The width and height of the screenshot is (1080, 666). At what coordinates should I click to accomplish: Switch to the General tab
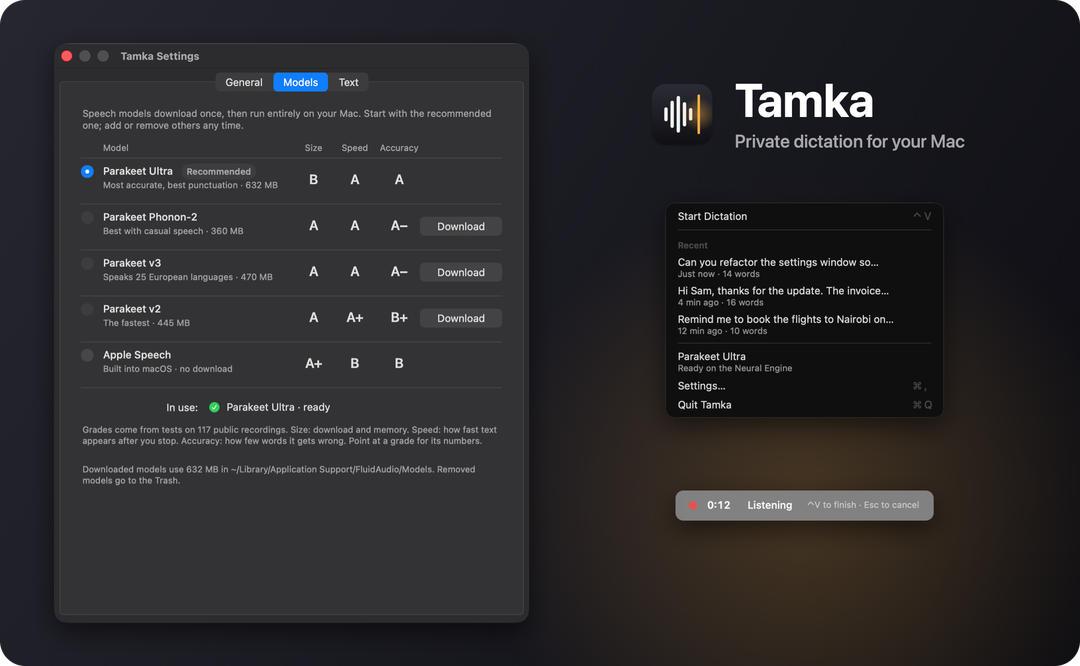[244, 82]
